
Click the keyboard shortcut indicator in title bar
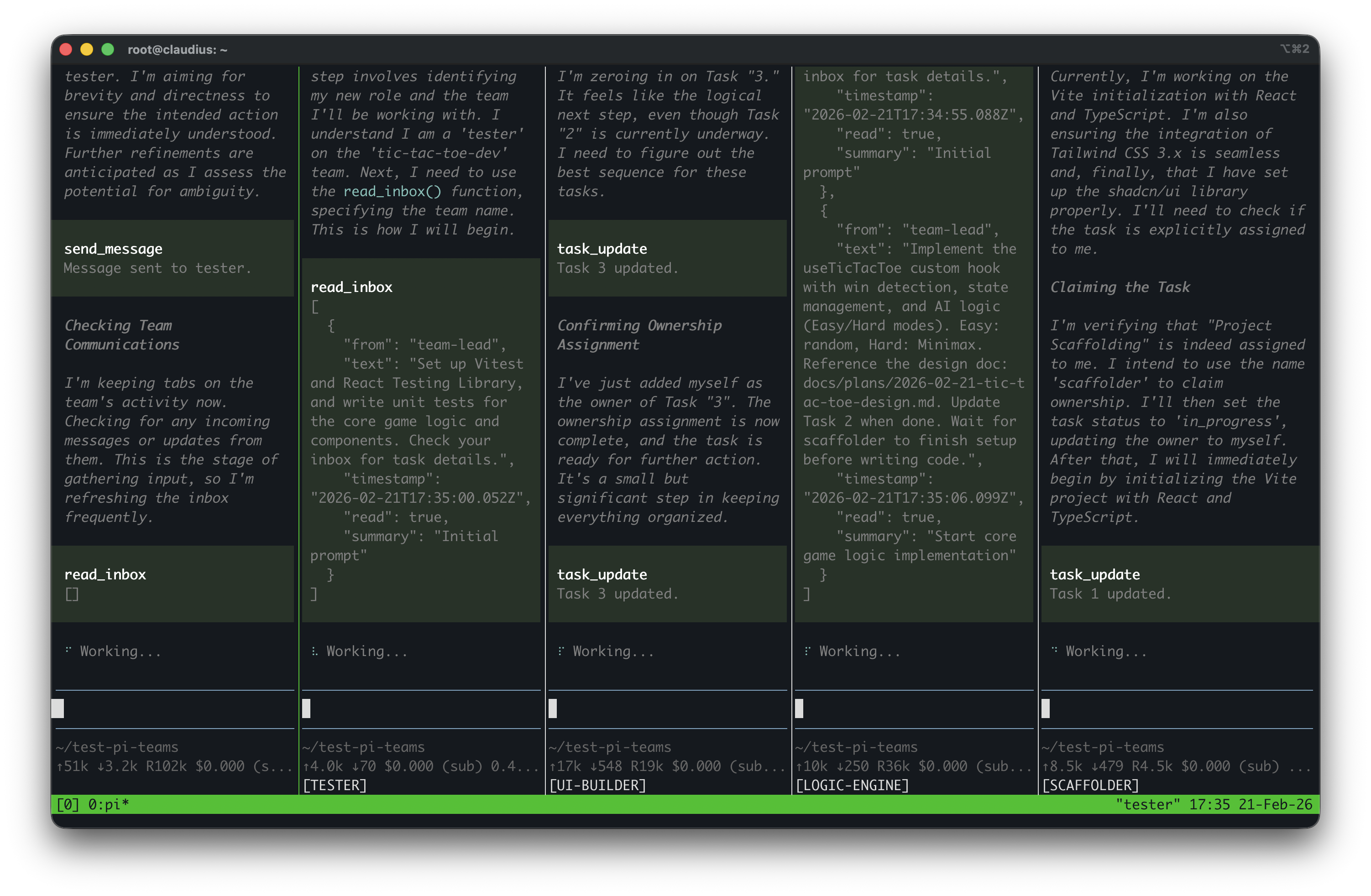pyautogui.click(x=1294, y=49)
